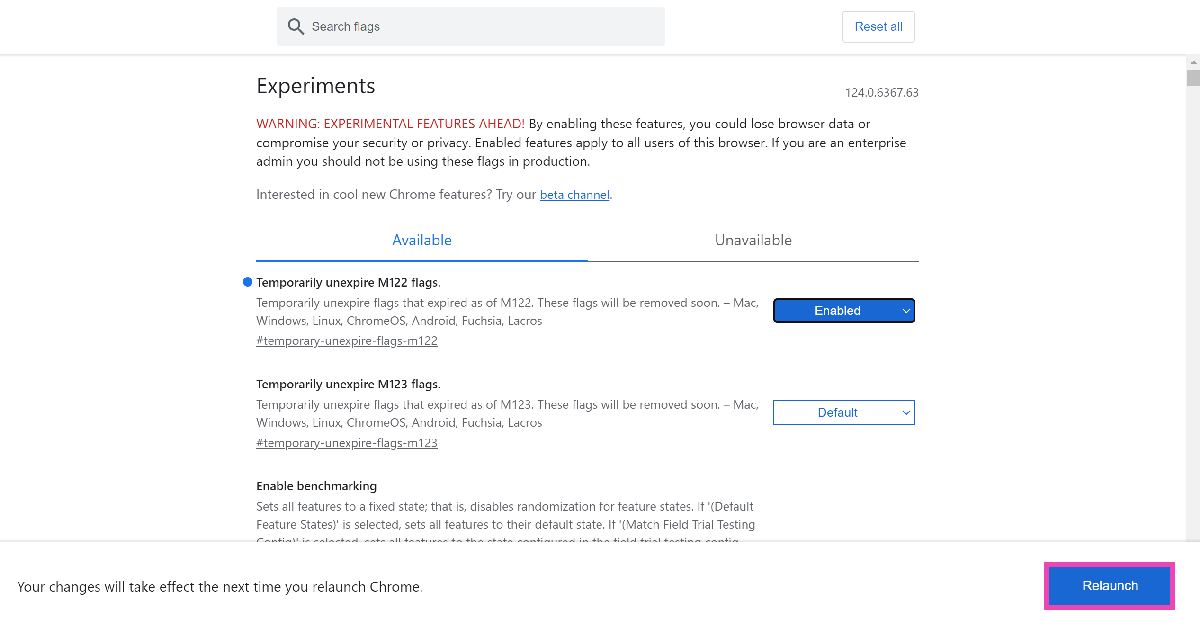Click the Temporarily unexpire M122 flags title
This screenshot has width=1200, height=628.
click(349, 282)
